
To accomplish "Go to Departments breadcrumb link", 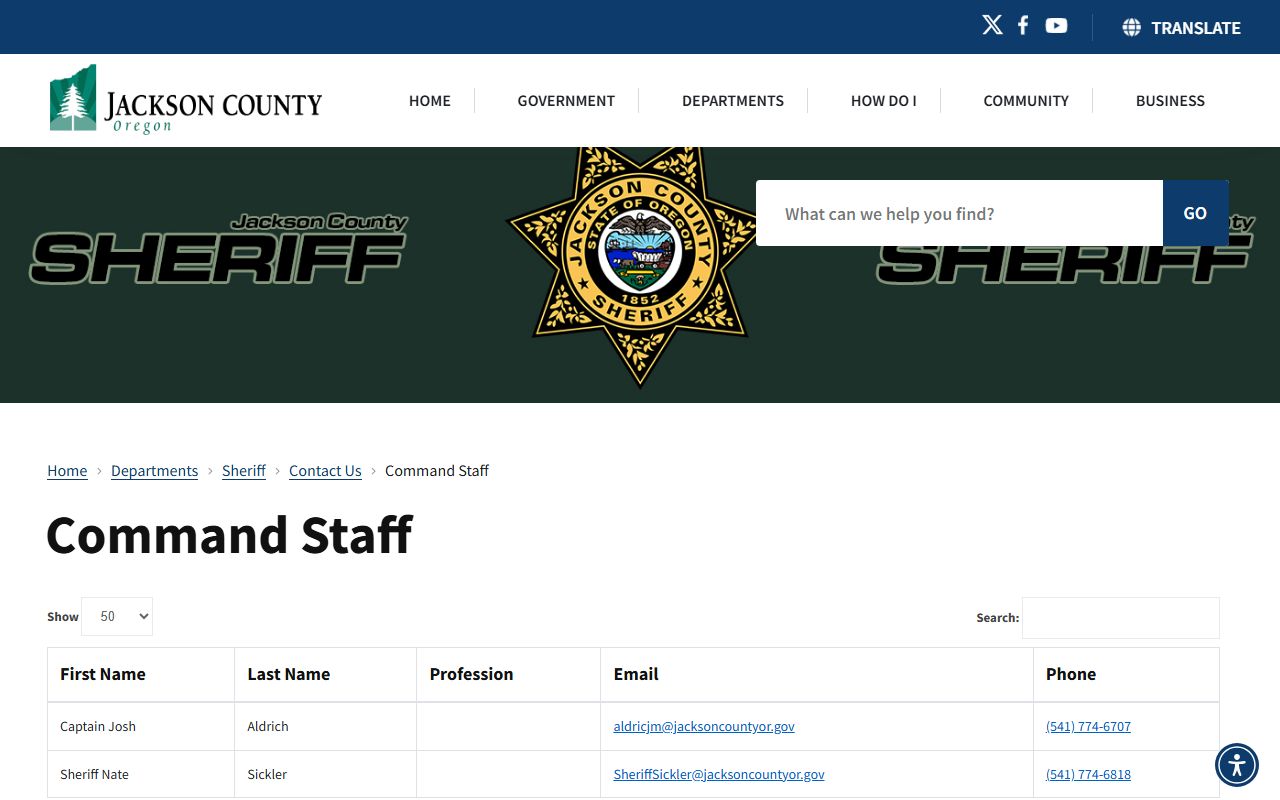I will (x=154, y=471).
